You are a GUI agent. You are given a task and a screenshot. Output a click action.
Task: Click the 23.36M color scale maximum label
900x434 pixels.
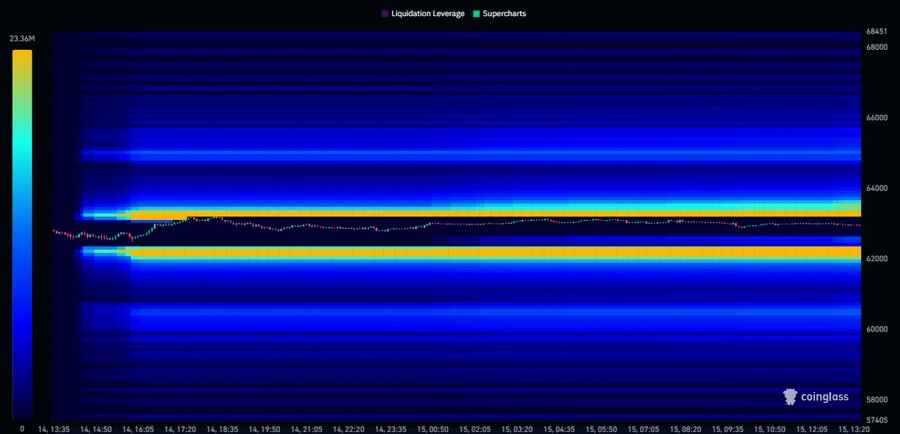[x=22, y=39]
